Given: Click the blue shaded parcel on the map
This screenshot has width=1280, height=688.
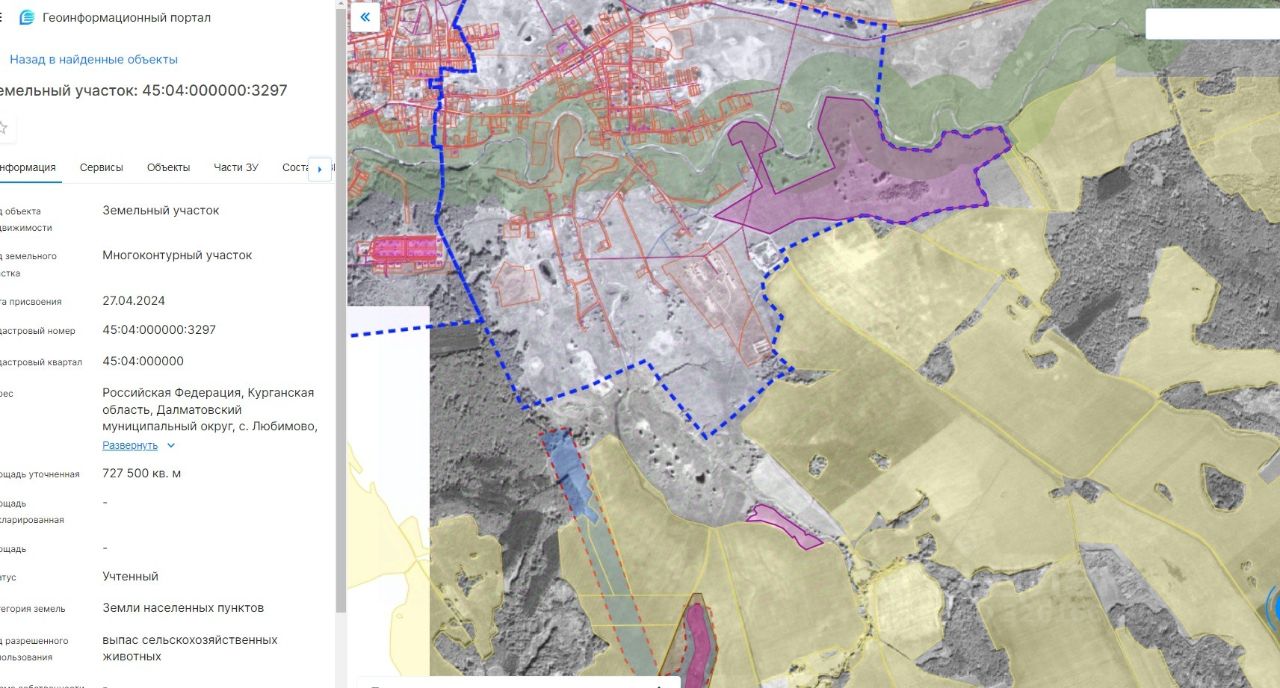Looking at the screenshot, I should tap(571, 475).
